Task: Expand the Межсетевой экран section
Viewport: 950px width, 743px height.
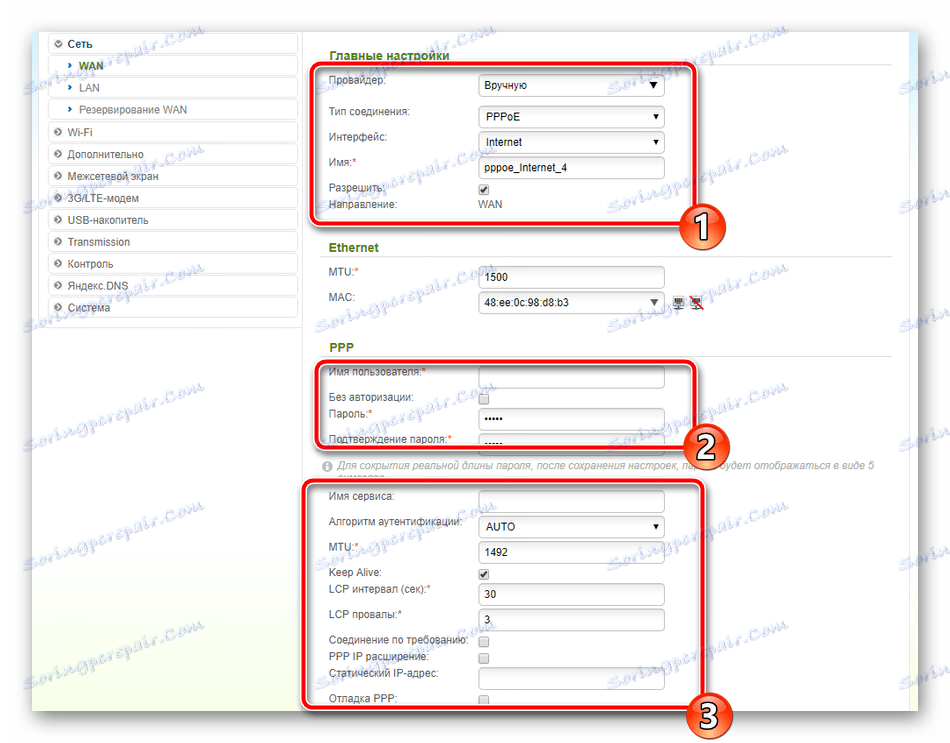Action: click(x=173, y=176)
